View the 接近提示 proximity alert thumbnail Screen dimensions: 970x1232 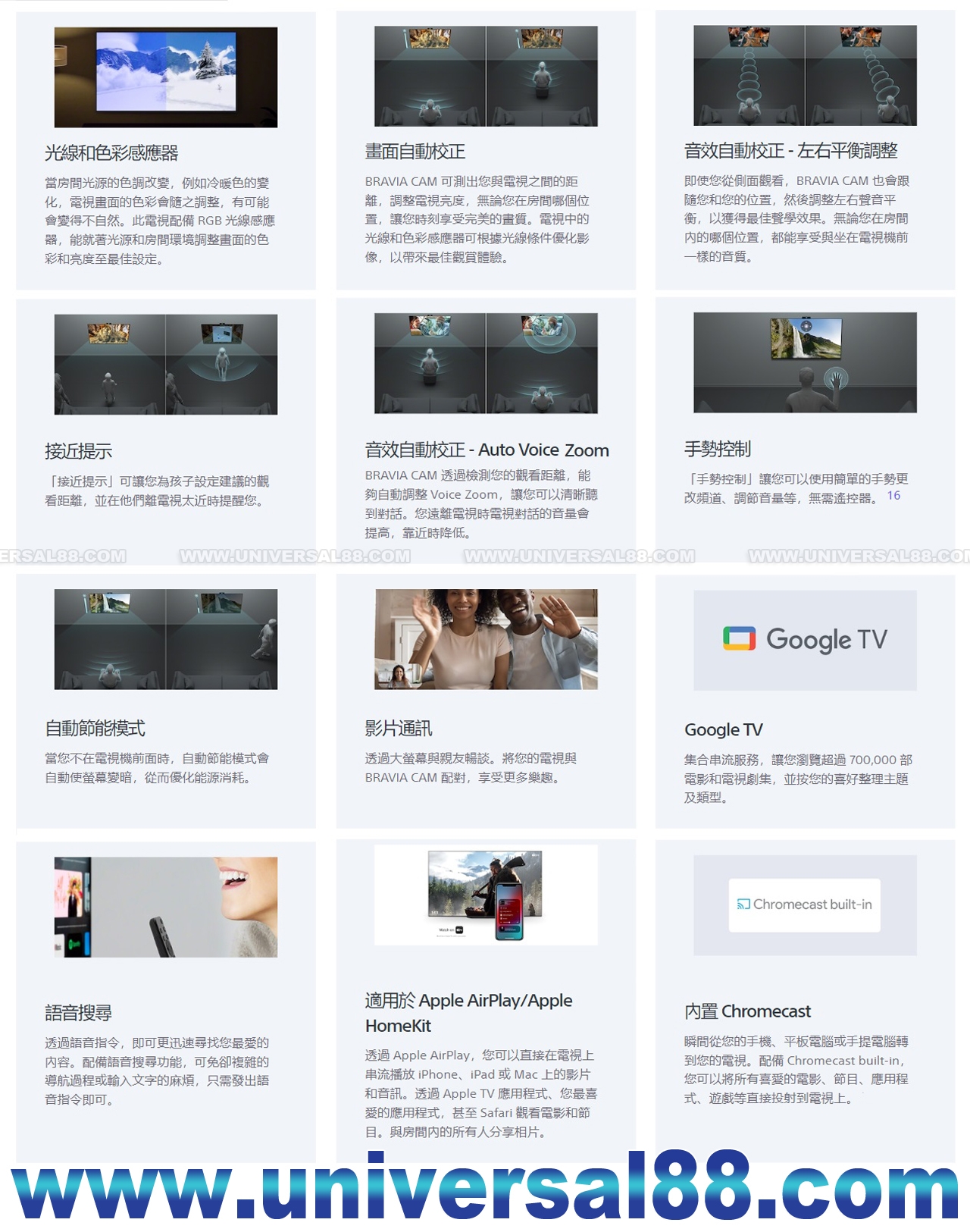click(166, 365)
